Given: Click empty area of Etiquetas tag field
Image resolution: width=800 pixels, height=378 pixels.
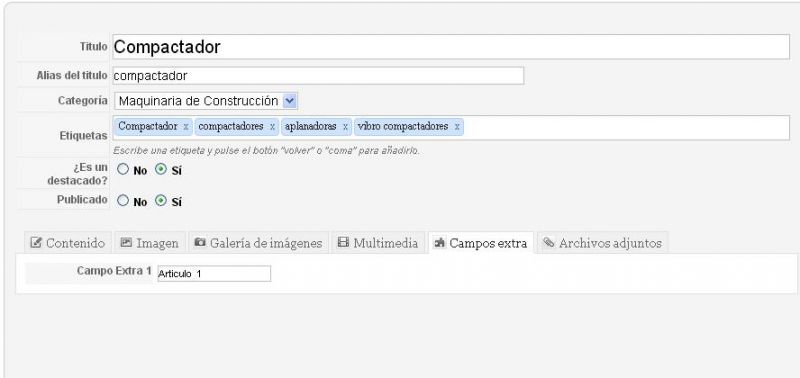Looking at the screenshot, I should (627, 128).
